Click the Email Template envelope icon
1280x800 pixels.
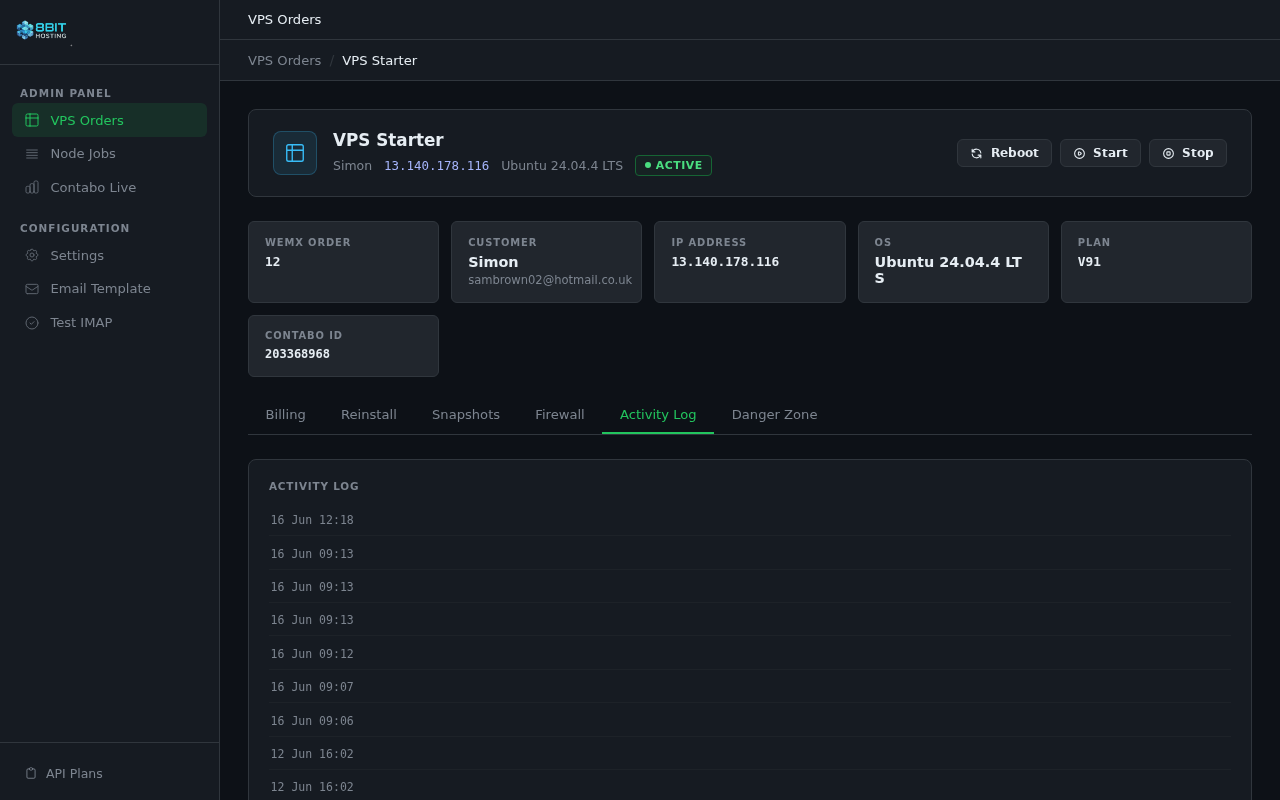coord(32,289)
